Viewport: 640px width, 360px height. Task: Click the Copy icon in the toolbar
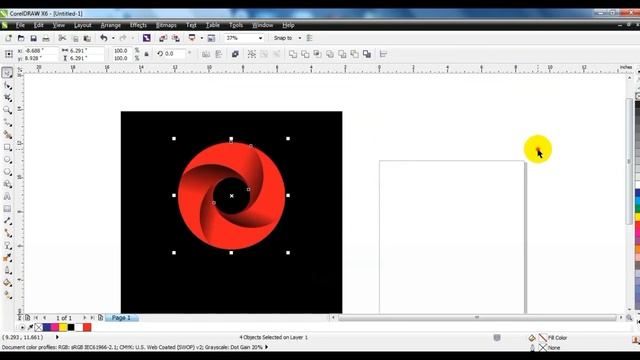[75, 38]
